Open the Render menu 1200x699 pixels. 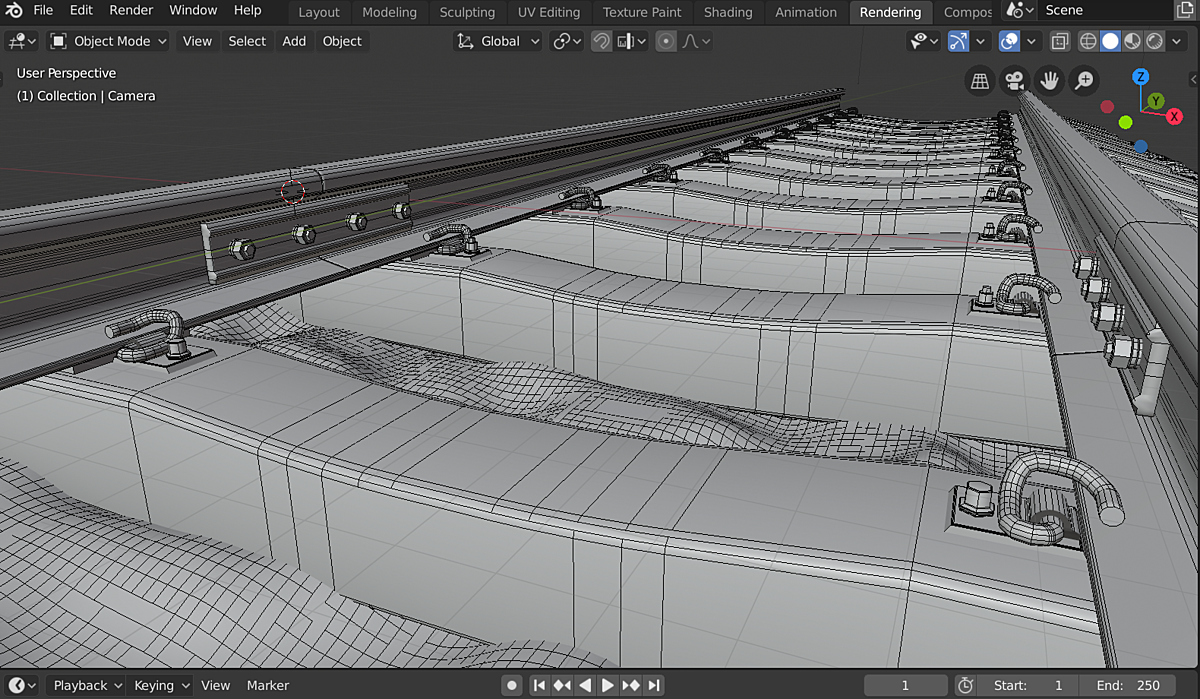tap(131, 10)
